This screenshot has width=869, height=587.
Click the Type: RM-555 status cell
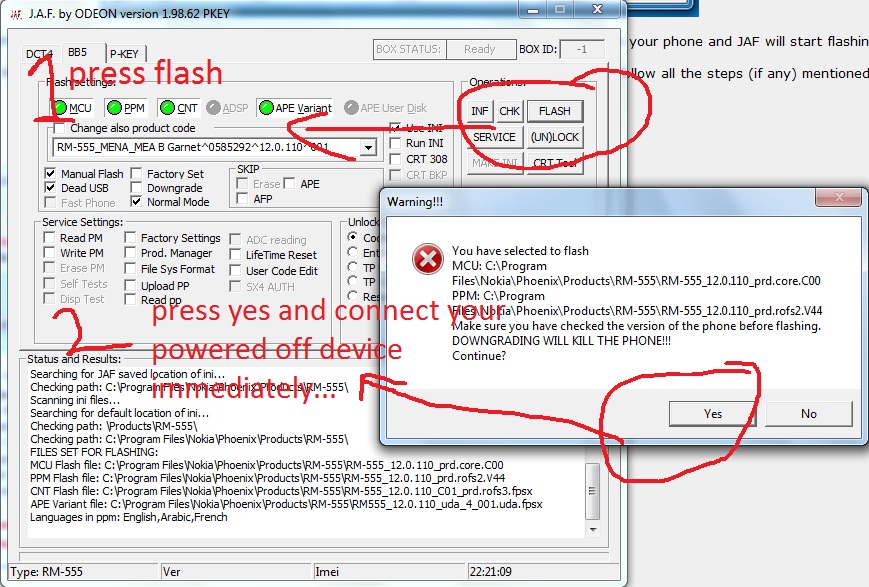84,571
